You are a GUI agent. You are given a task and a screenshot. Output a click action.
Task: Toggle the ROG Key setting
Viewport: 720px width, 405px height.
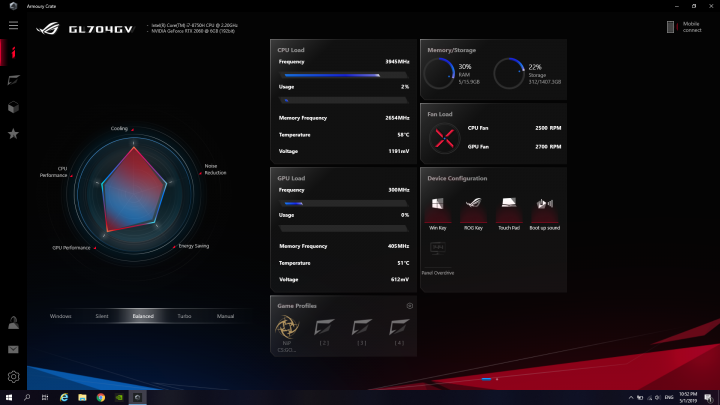tap(473, 212)
